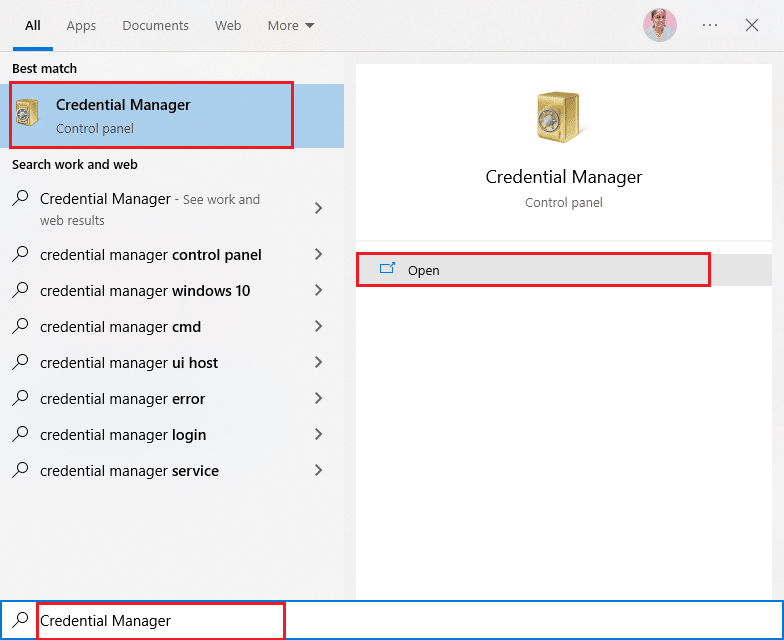Switch to the Apps tab

(x=81, y=26)
